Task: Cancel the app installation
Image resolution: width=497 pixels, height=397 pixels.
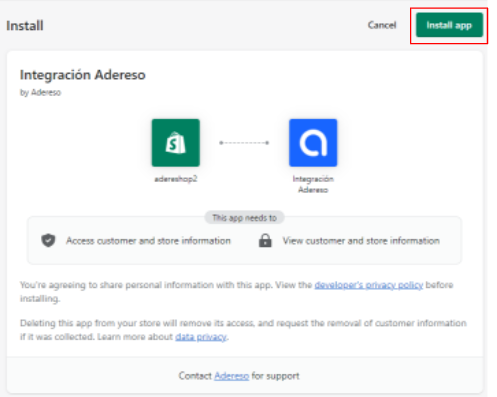Action: pos(382,25)
